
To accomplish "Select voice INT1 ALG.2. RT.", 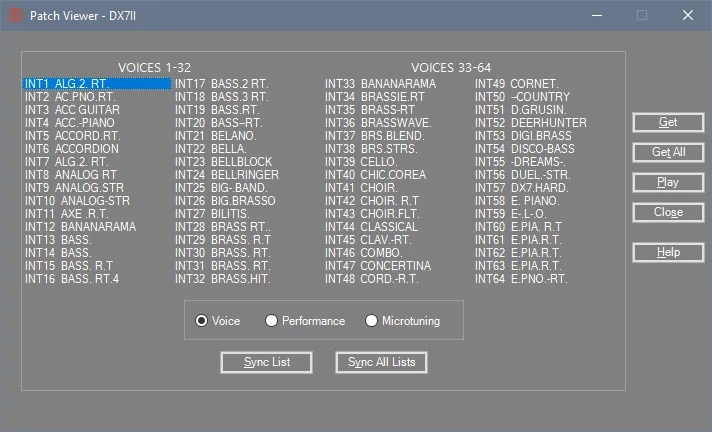I will [97, 84].
